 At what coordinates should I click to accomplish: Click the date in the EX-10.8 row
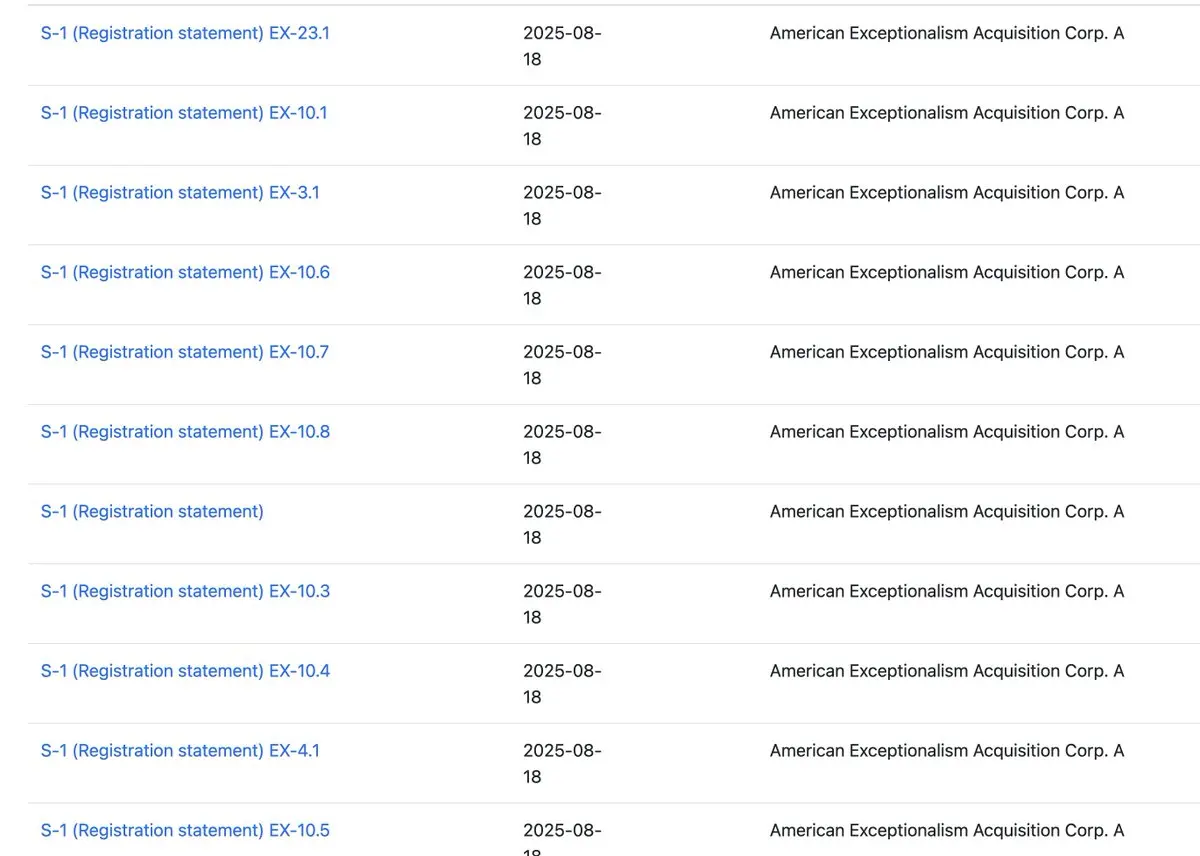pos(562,445)
